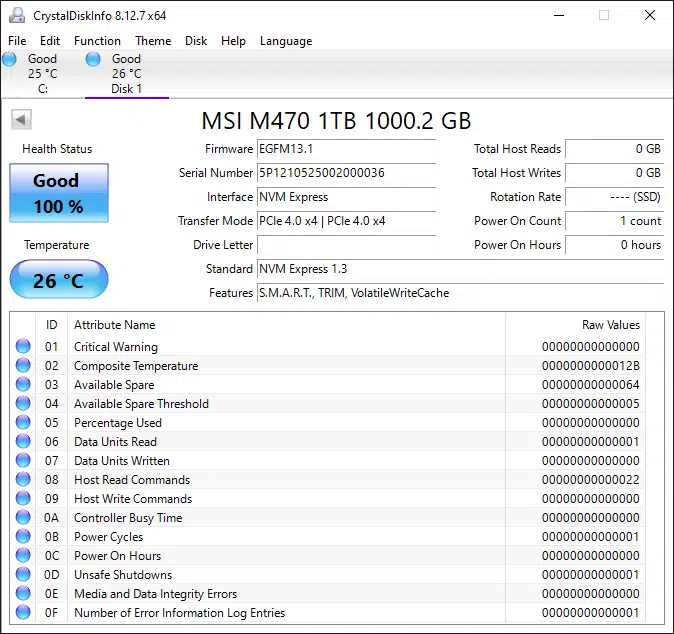Click the Interface field NVM Express
Viewport: 674px width, 634px height.
[x=346, y=197]
